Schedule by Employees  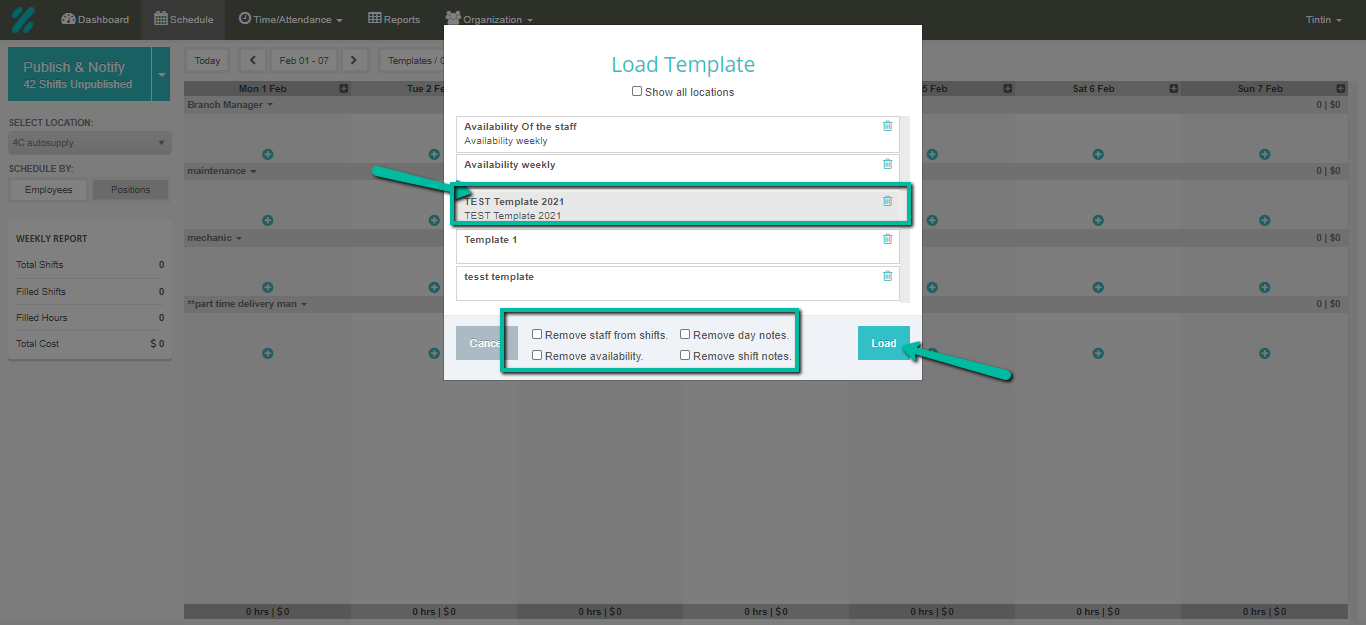49,190
